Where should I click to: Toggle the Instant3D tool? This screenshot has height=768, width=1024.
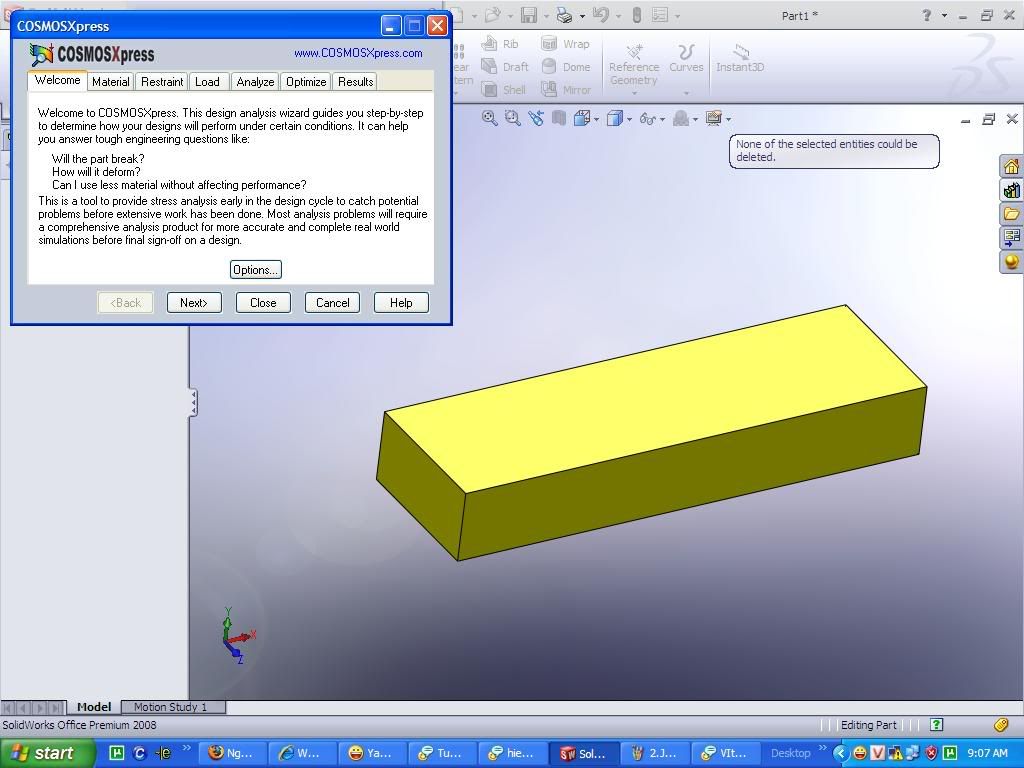point(740,58)
